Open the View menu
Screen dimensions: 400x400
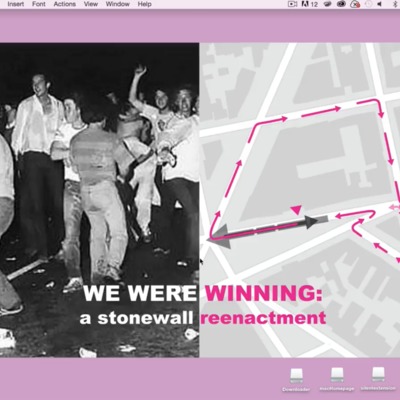pos(91,4)
